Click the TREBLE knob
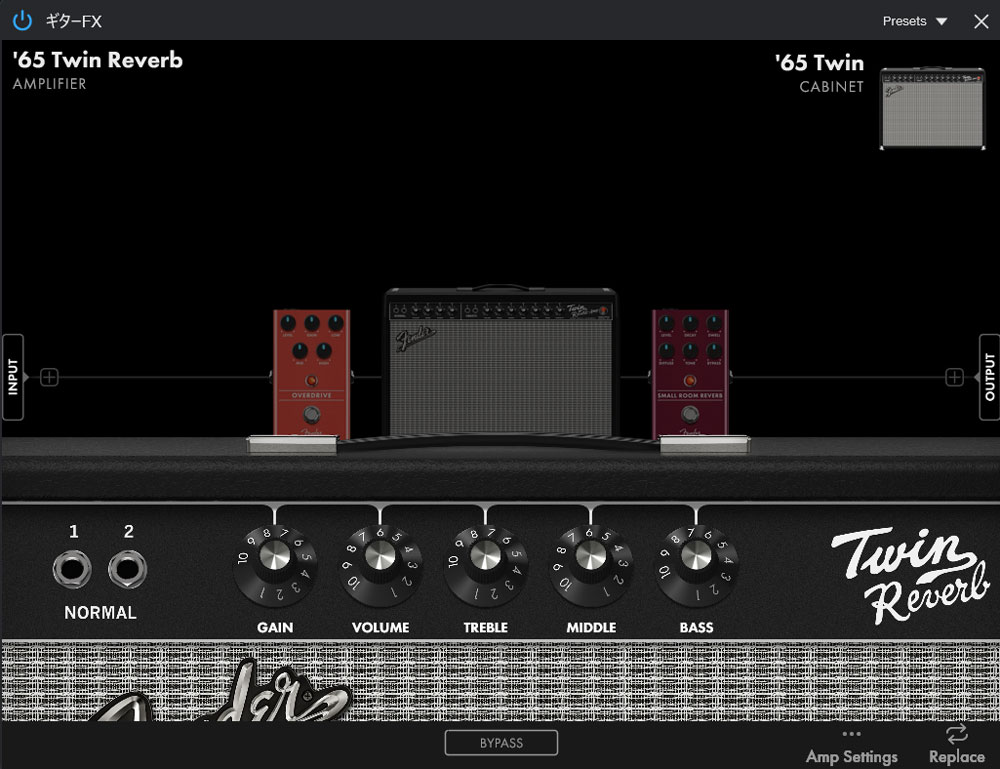Image resolution: width=1000 pixels, height=769 pixels. pyautogui.click(x=485, y=566)
